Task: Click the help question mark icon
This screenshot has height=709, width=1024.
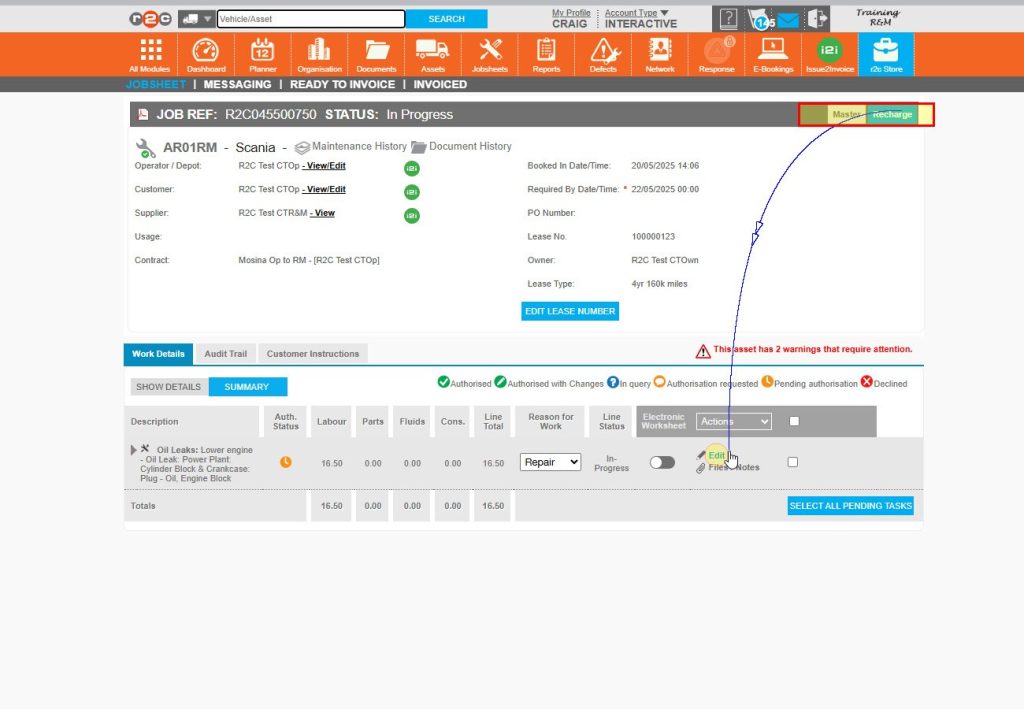Action: pyautogui.click(x=728, y=19)
